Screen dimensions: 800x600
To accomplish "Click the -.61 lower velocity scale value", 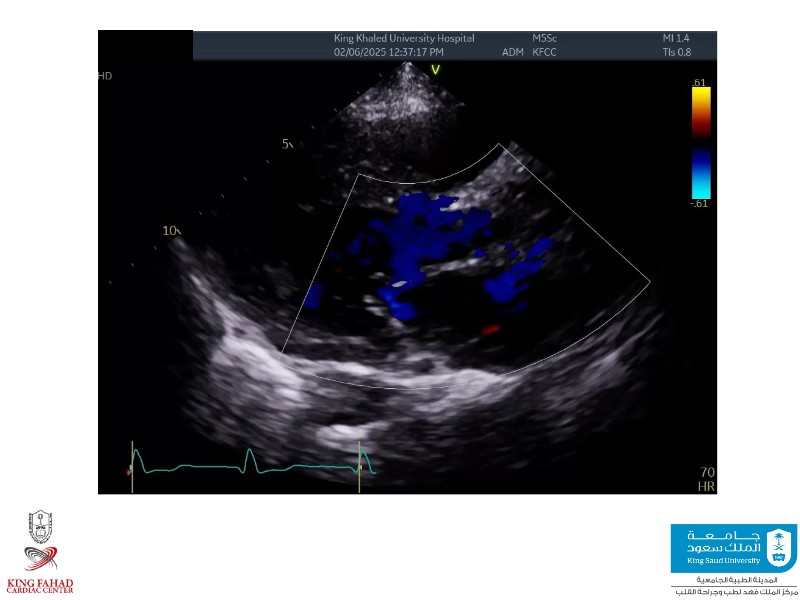I will pyautogui.click(x=700, y=204).
